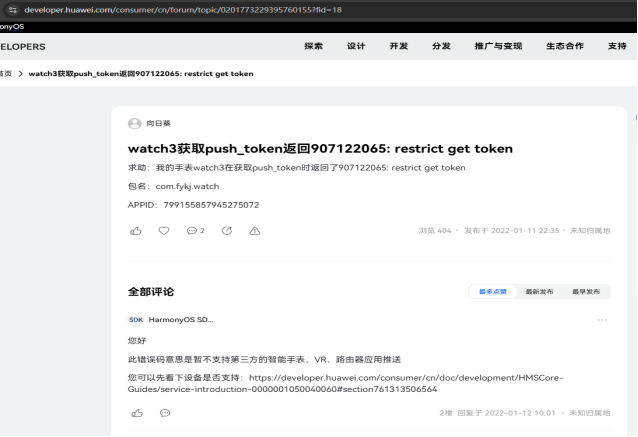The image size is (638, 437).
Task: Open the HarmonyOS SD... commenter profile name
Action: [181, 320]
